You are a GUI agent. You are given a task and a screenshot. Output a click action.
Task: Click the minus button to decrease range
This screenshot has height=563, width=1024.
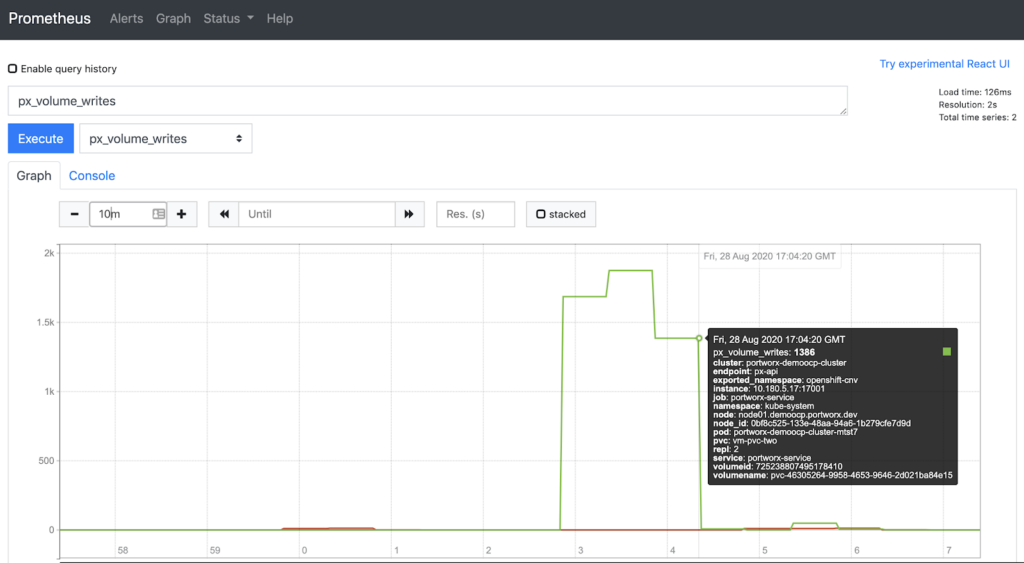pyautogui.click(x=75, y=214)
